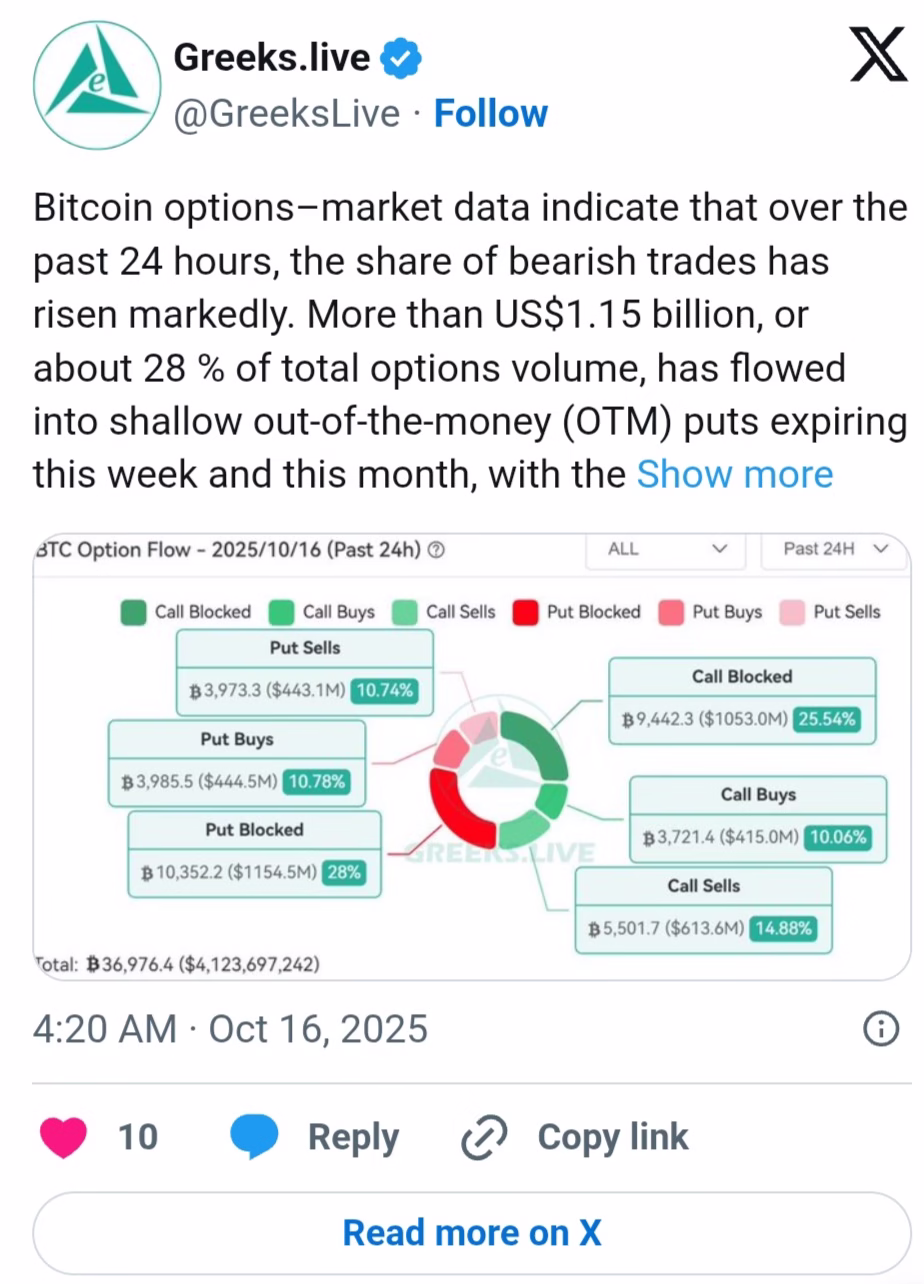Screen dimensions: 924x1284
Task: Open the @GreeksLive handle link
Action: tap(286, 114)
